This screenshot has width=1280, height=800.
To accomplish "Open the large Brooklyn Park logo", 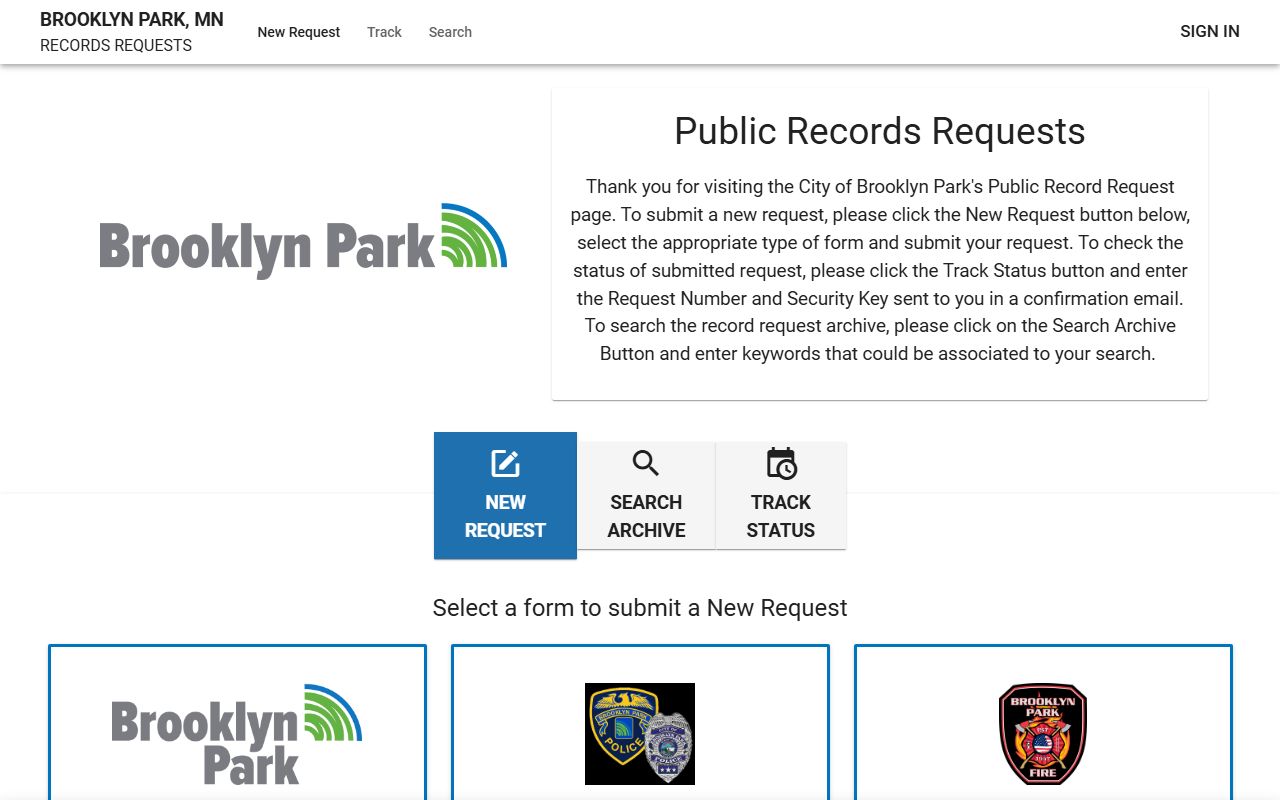I will pos(303,241).
